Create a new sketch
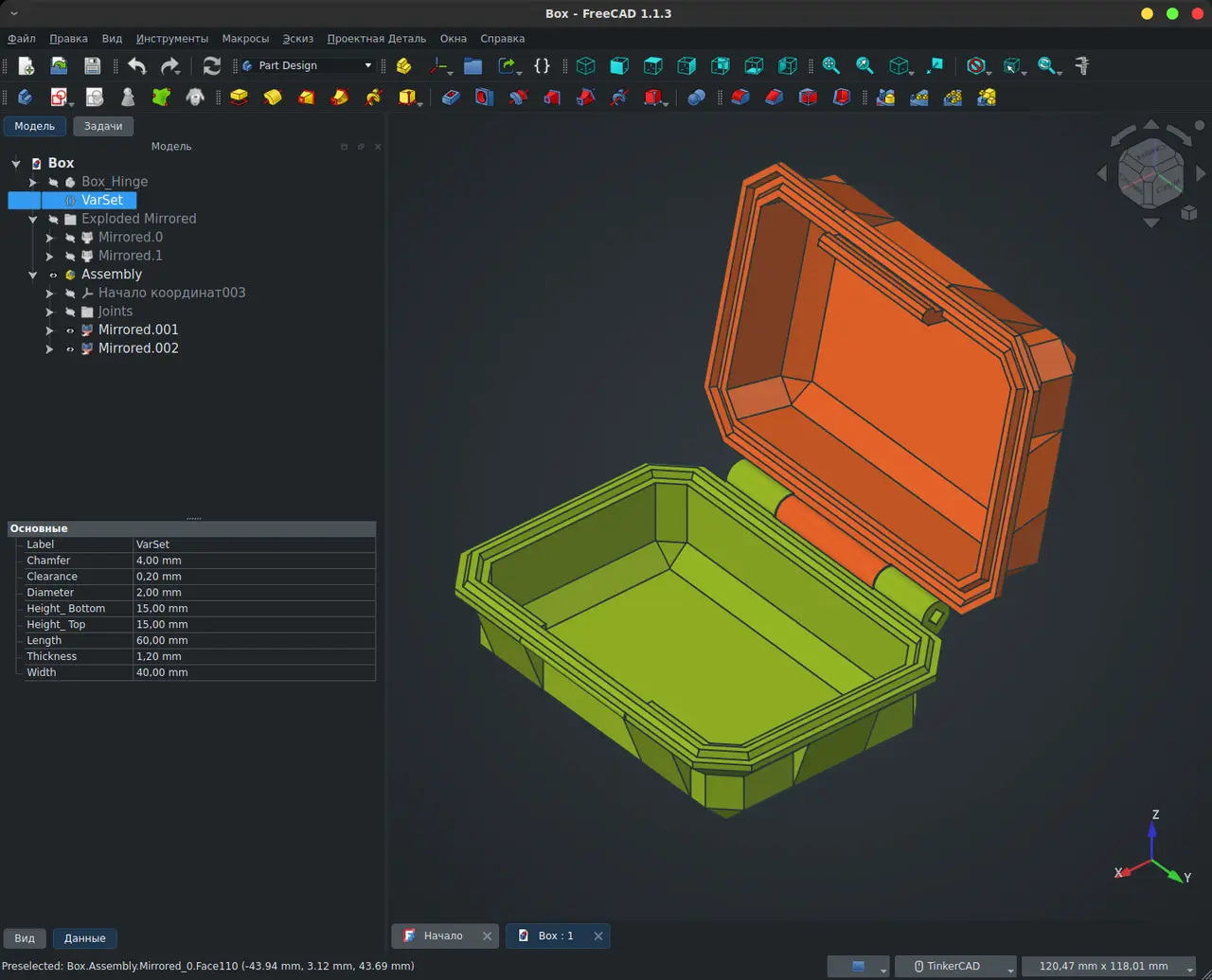This screenshot has width=1212, height=980. click(59, 97)
